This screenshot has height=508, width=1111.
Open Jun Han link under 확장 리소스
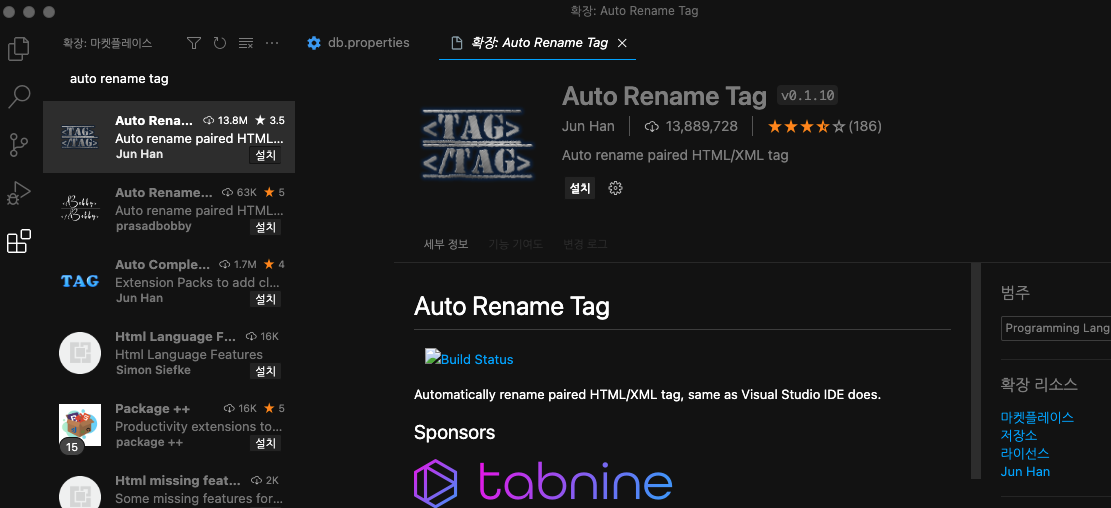[x=1025, y=472]
